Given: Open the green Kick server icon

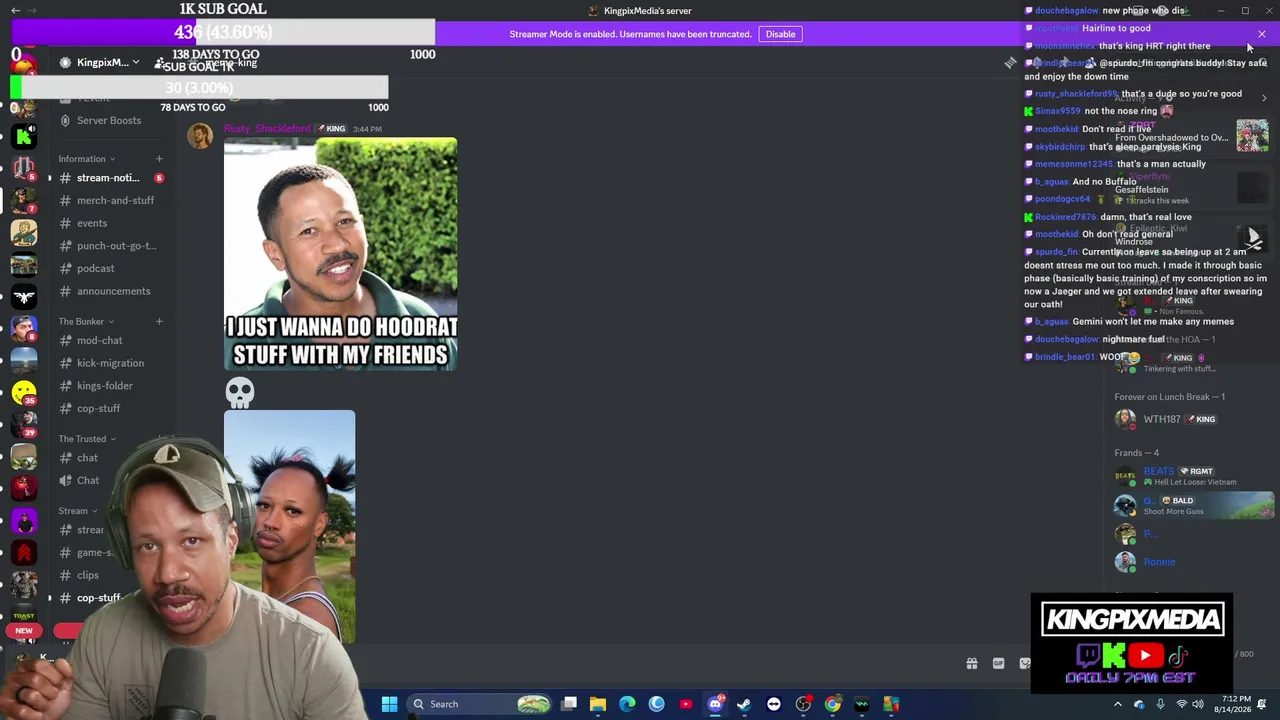Looking at the screenshot, I should [24, 137].
